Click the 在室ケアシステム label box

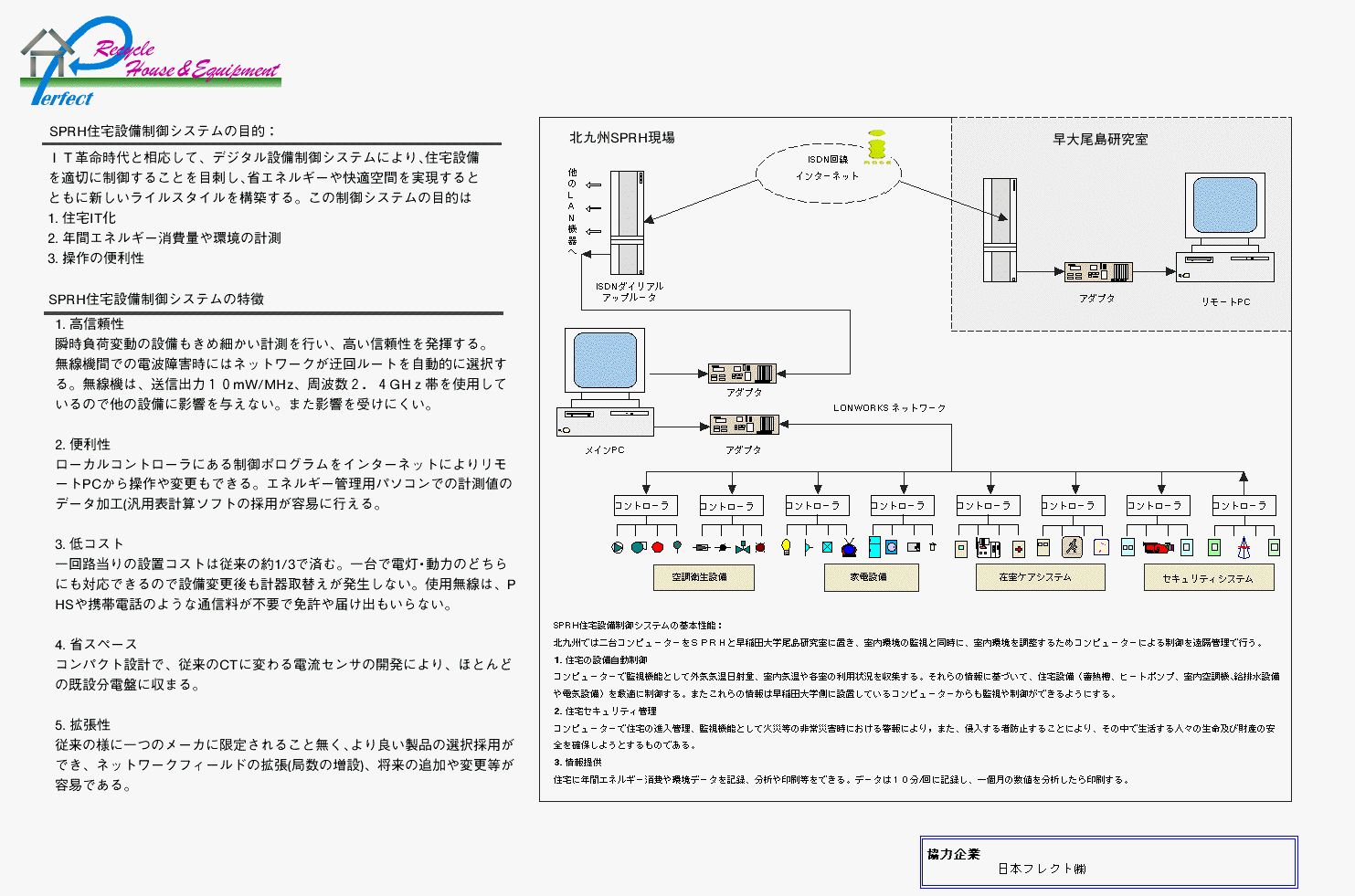pos(1040,577)
